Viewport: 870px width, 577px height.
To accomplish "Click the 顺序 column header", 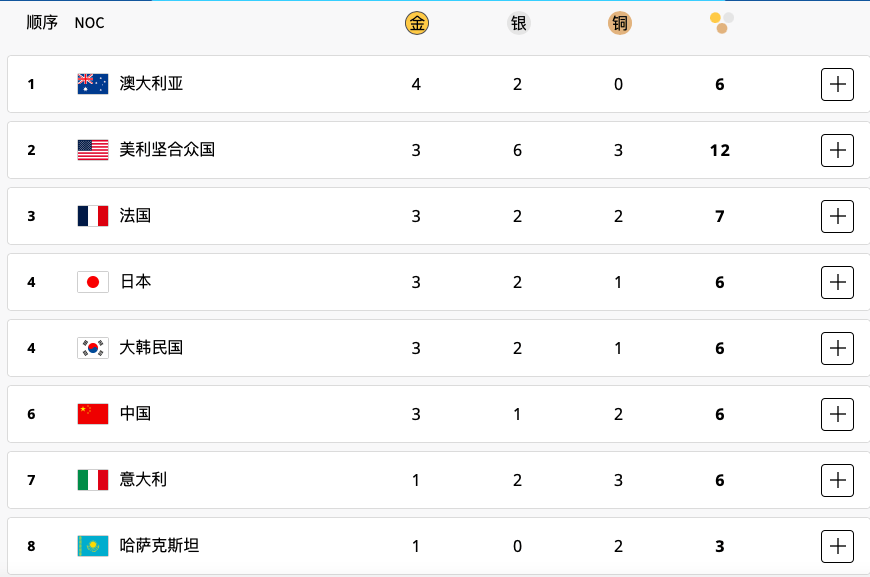I will 40,22.
